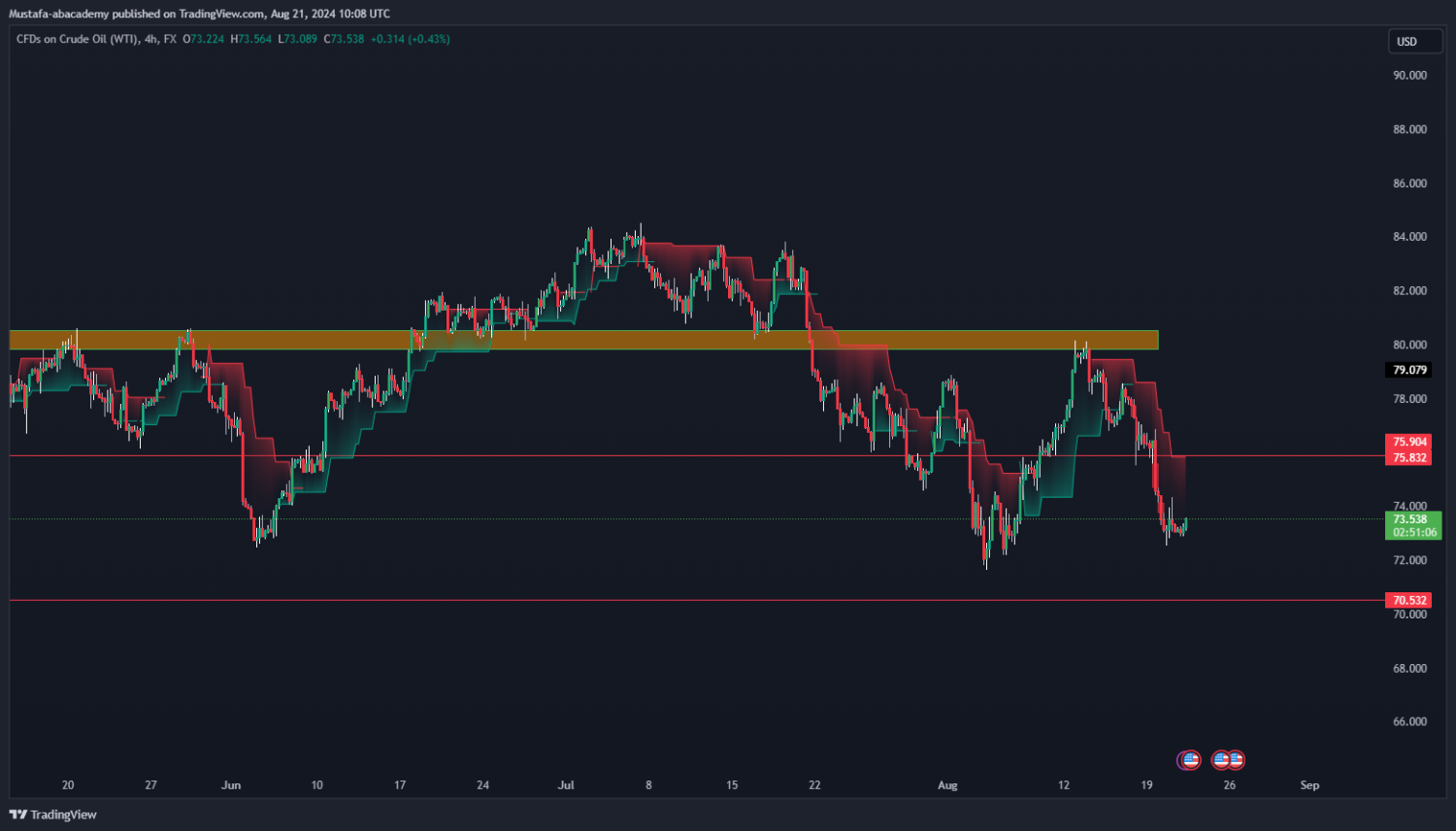Open the USD currency selector
1456x831 pixels.
coord(1413,42)
